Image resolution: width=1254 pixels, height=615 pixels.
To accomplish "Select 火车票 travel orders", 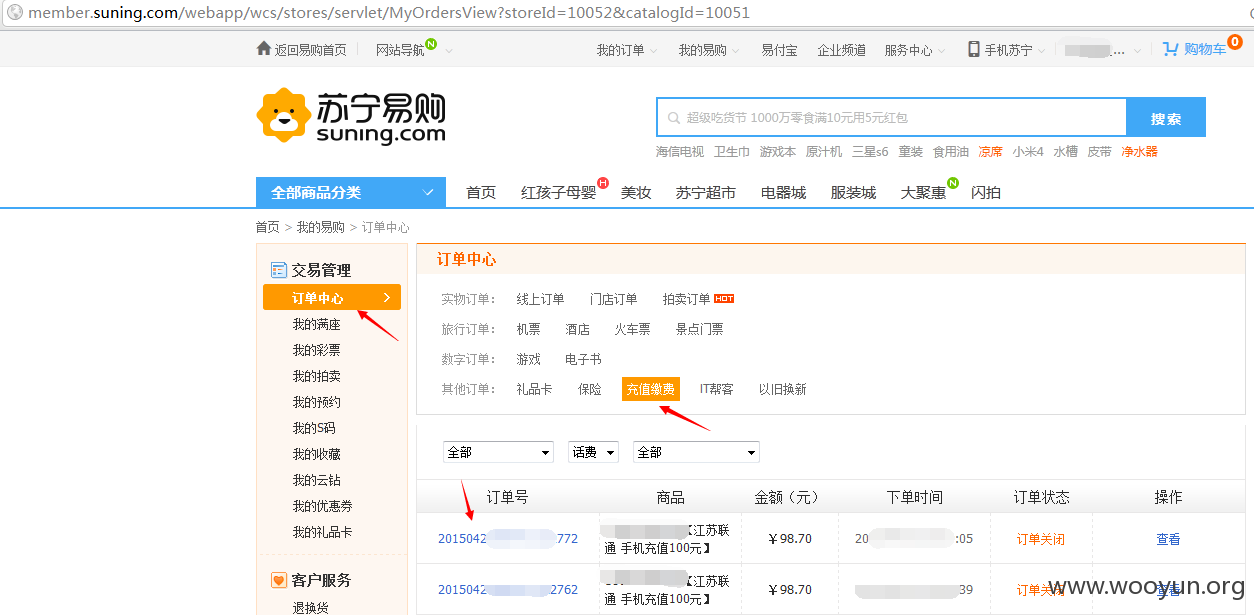I will (x=632, y=329).
